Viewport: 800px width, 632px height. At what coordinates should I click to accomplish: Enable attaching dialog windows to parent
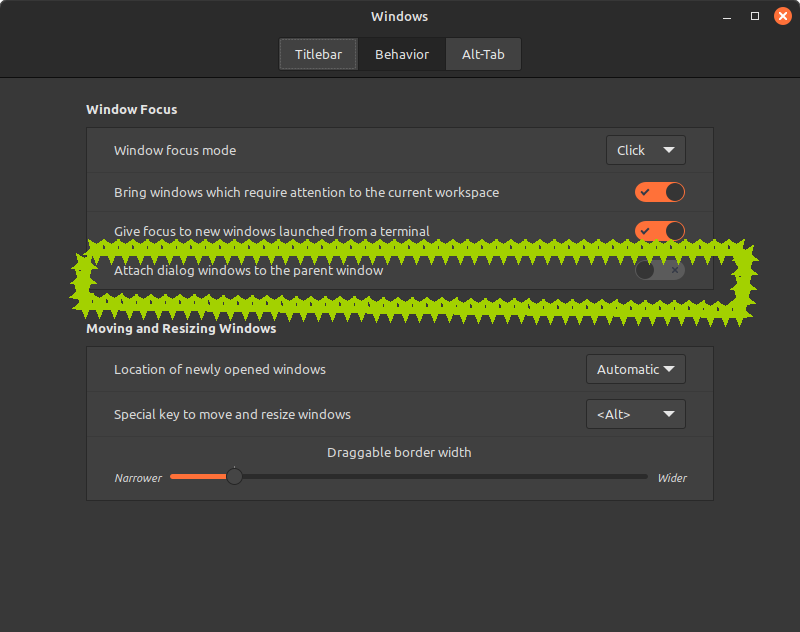click(660, 270)
